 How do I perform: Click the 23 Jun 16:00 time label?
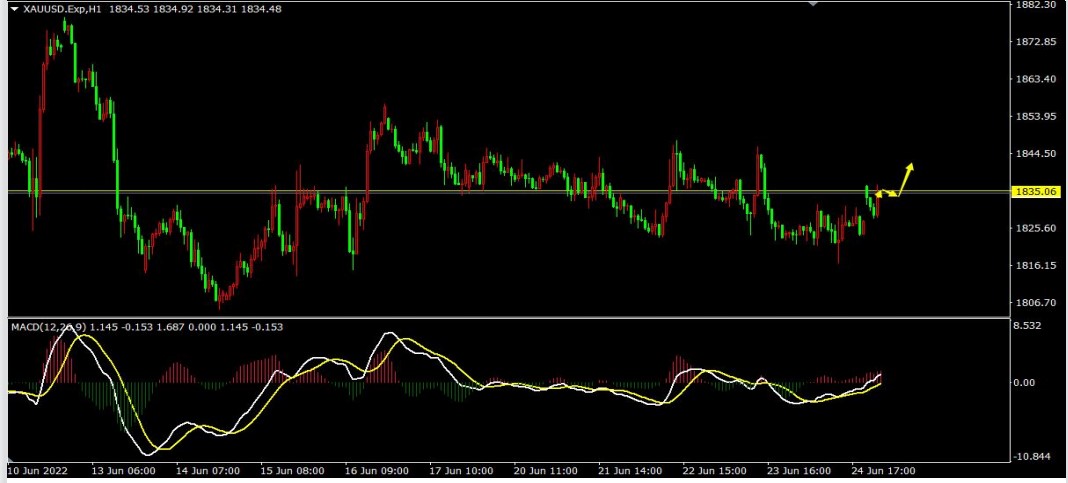coord(800,471)
